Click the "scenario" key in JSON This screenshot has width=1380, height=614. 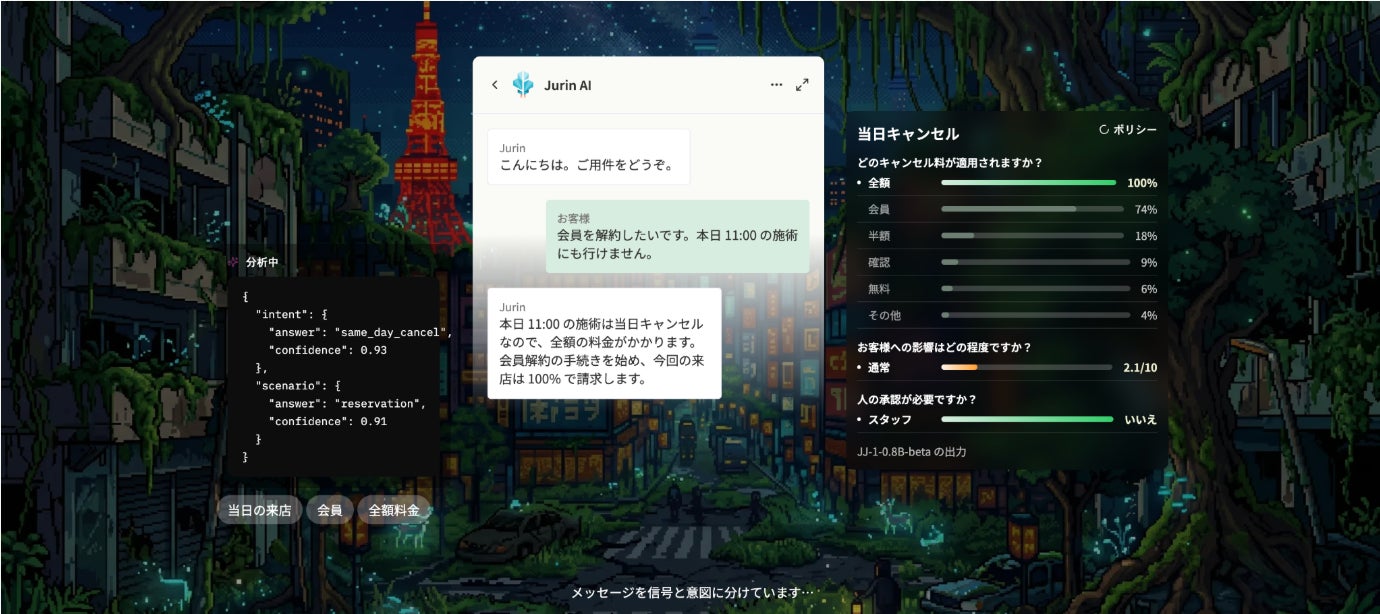coord(289,385)
